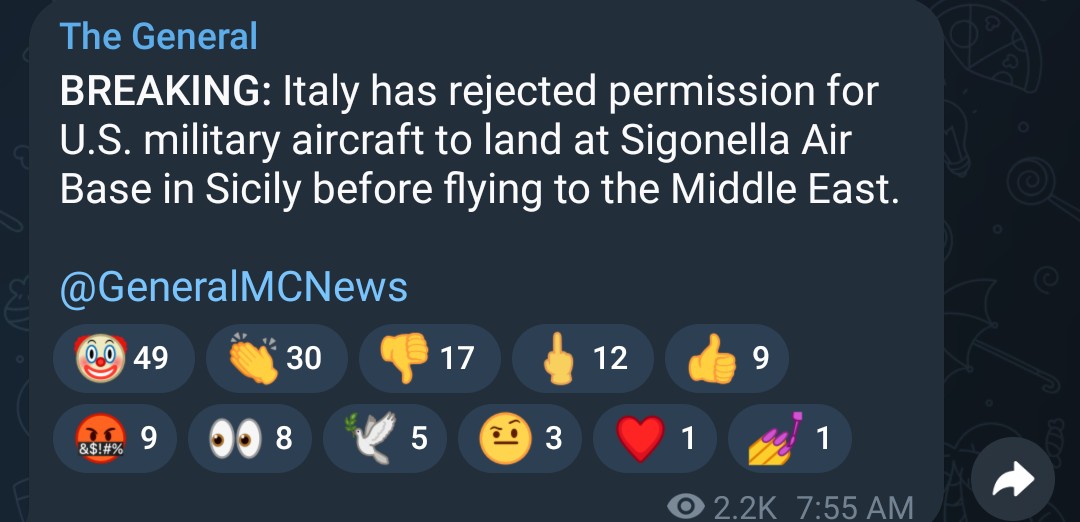Viewport: 1080px width, 522px height.
Task: Open the @GeneralMCNews mention link
Action: coord(234,287)
